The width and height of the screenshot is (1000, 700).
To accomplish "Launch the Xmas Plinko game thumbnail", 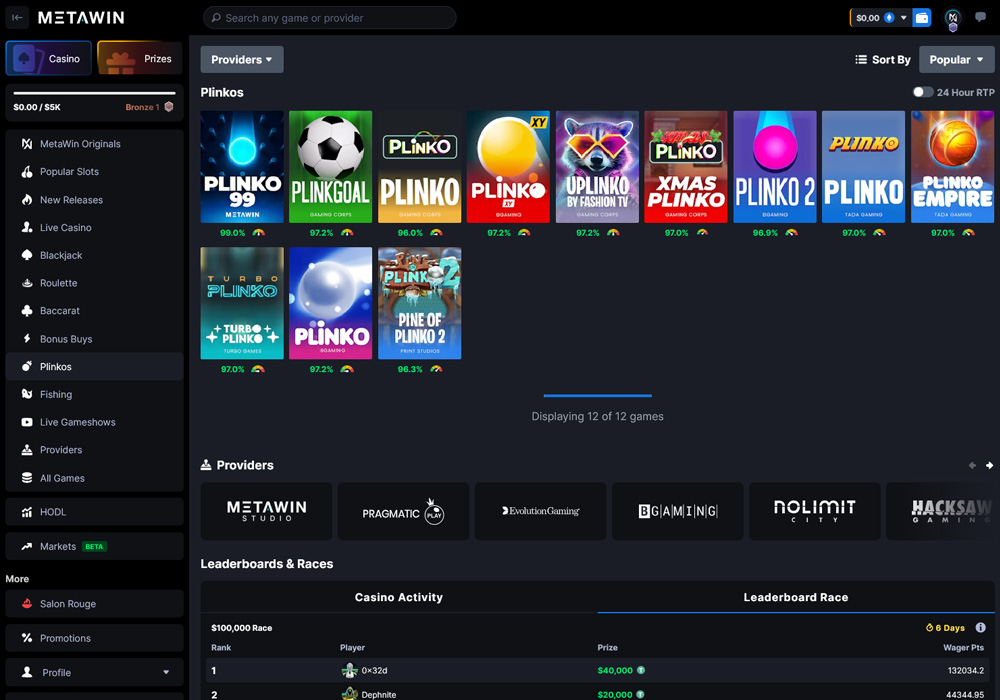I will [686, 167].
